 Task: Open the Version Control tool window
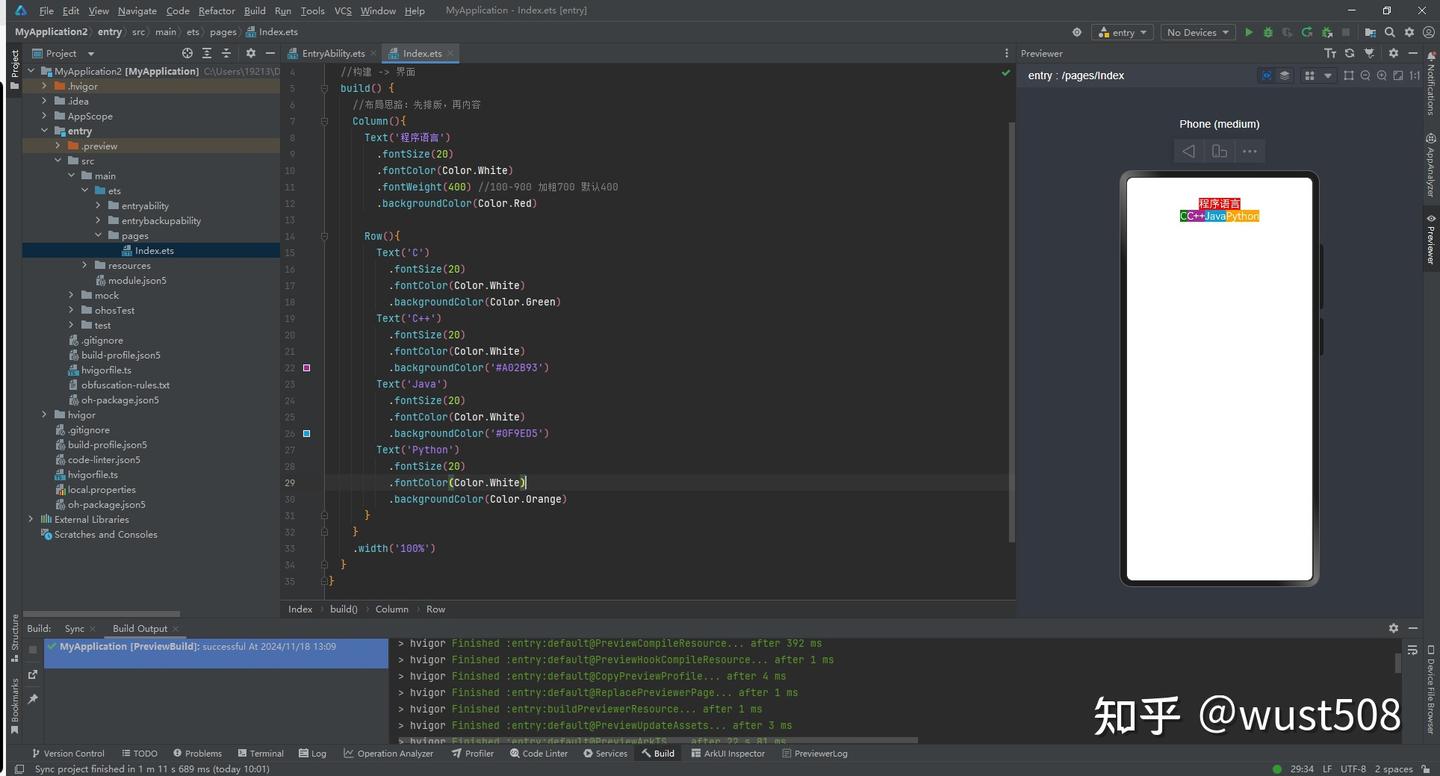[x=68, y=753]
